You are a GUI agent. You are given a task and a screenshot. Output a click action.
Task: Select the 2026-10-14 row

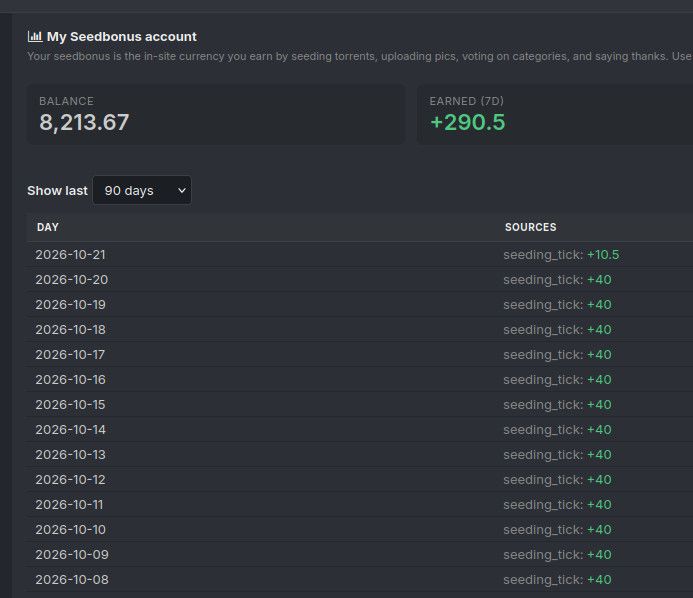(x=360, y=430)
